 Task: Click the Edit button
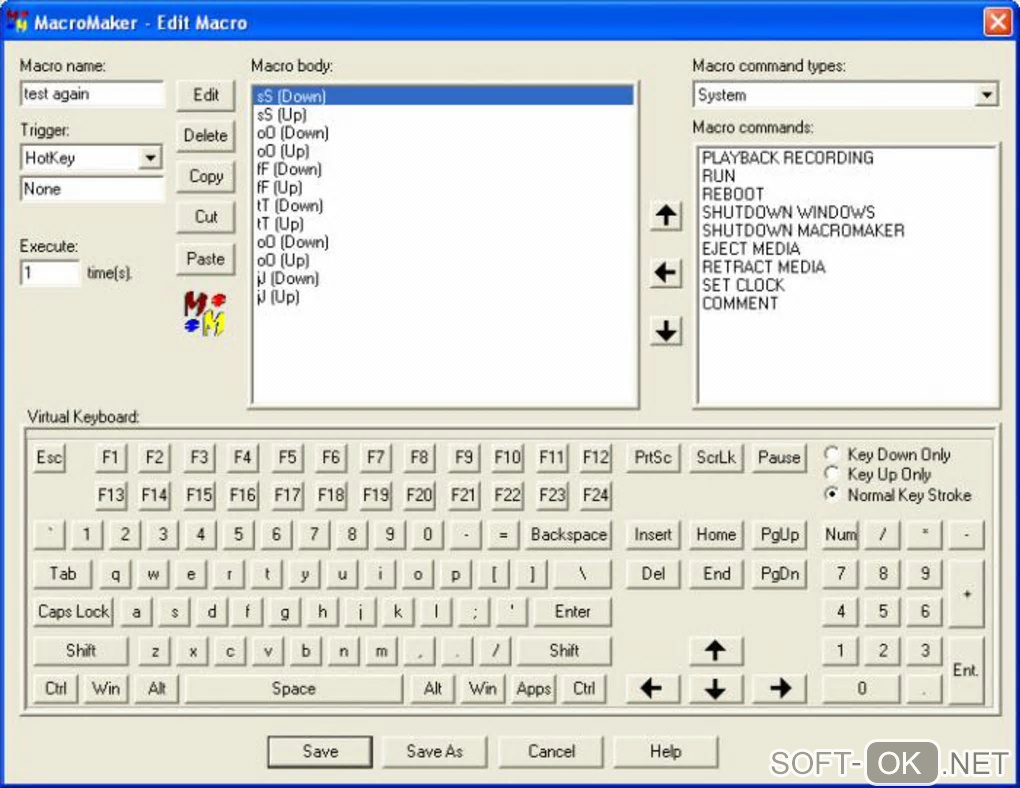point(206,95)
